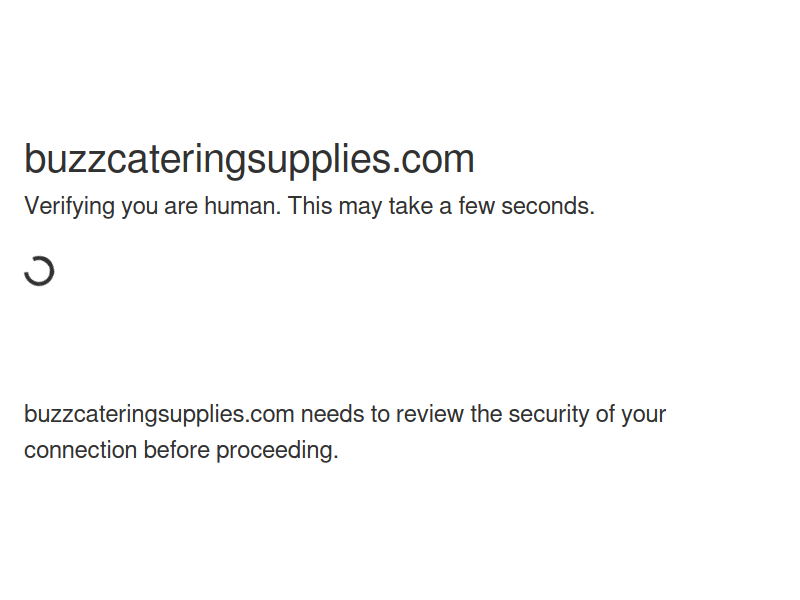Viewport: 800px width, 600px height.
Task: Click the word 'Verifying' in the subtitle
Action: point(69,206)
